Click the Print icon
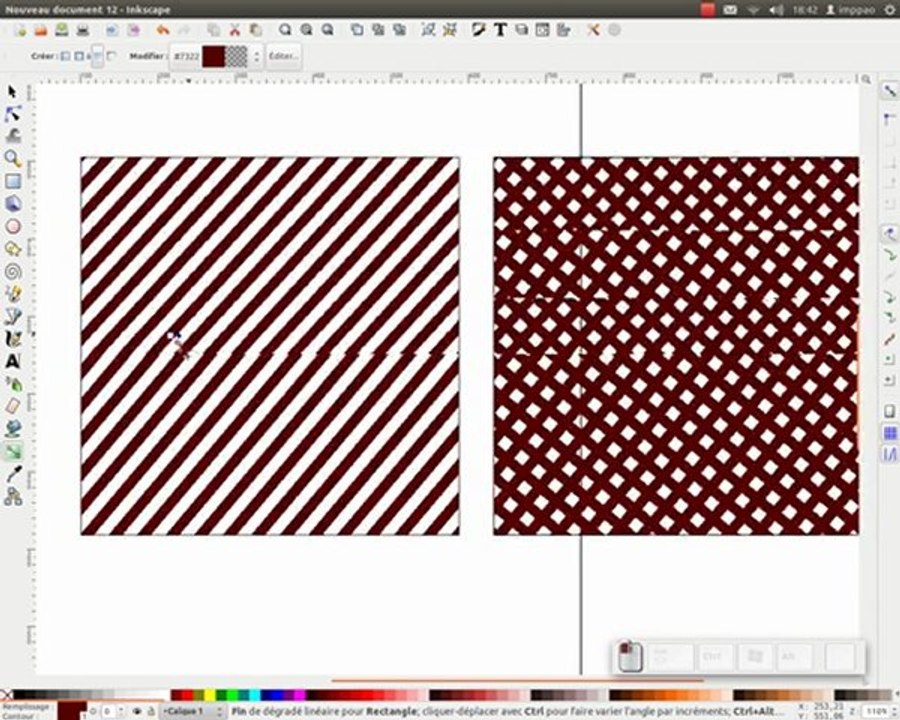The width and height of the screenshot is (900, 720). click(83, 30)
